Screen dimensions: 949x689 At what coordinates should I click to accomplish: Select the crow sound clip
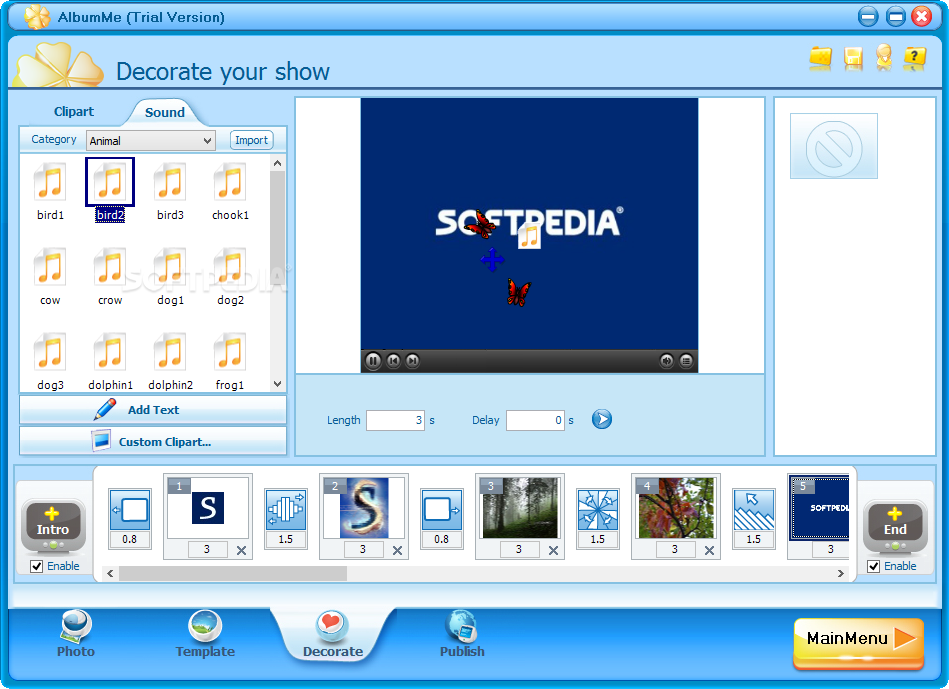110,276
